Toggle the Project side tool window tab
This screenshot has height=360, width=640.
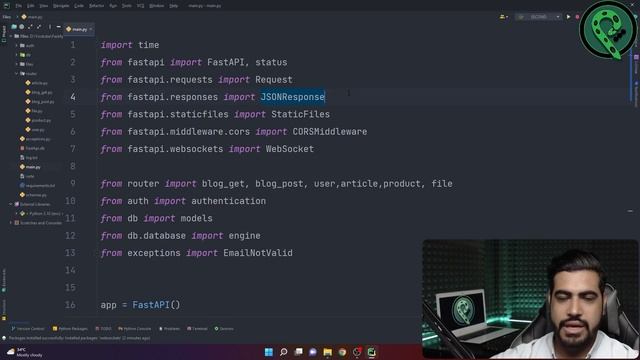pyautogui.click(x=4, y=34)
